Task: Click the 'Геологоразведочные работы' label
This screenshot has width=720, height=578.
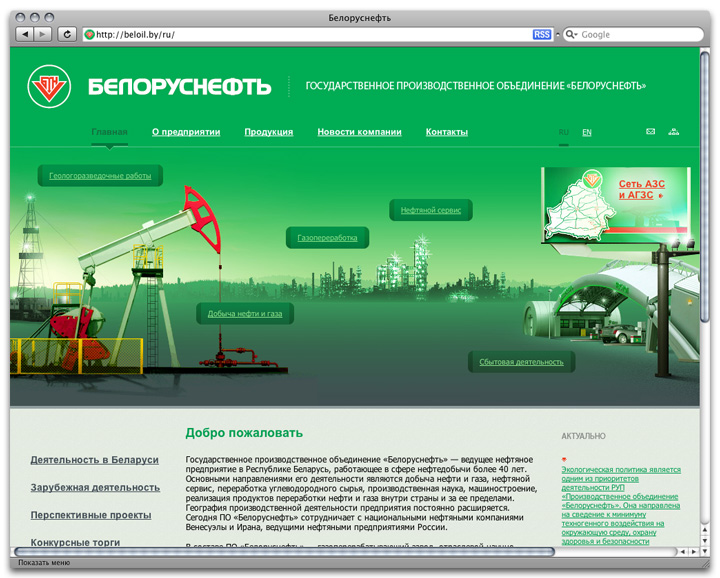Action: 100,176
